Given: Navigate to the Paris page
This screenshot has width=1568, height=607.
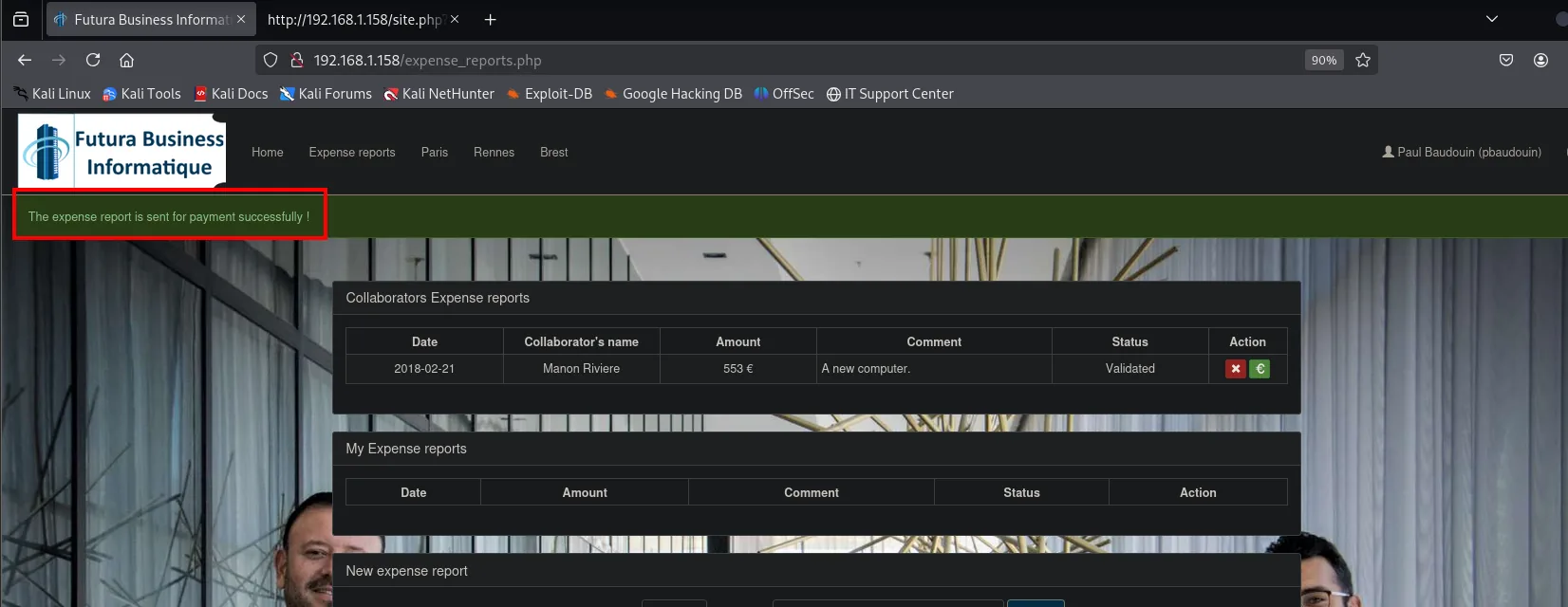Looking at the screenshot, I should click(435, 153).
